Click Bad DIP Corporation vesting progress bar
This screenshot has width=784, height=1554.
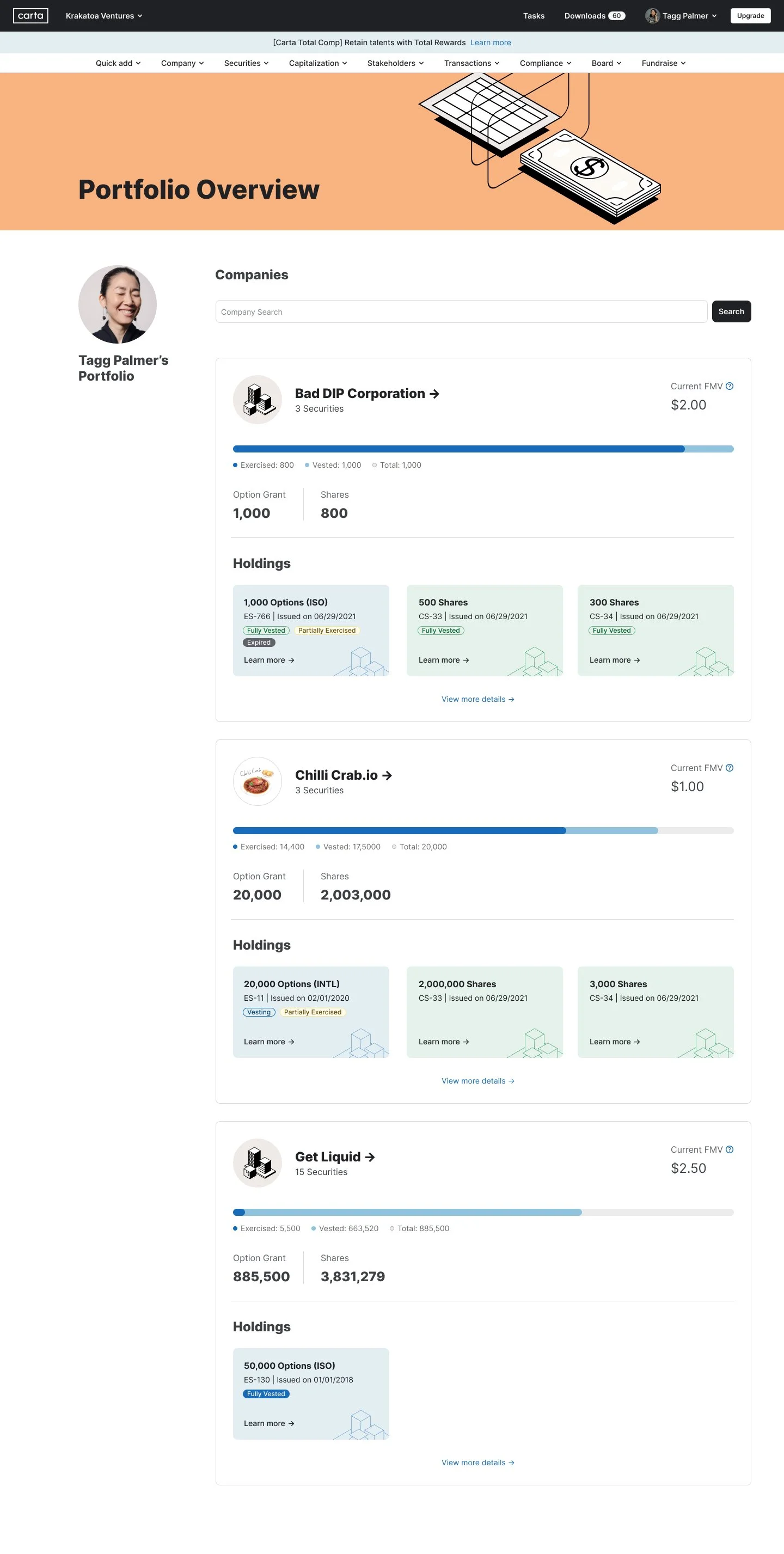click(x=483, y=449)
